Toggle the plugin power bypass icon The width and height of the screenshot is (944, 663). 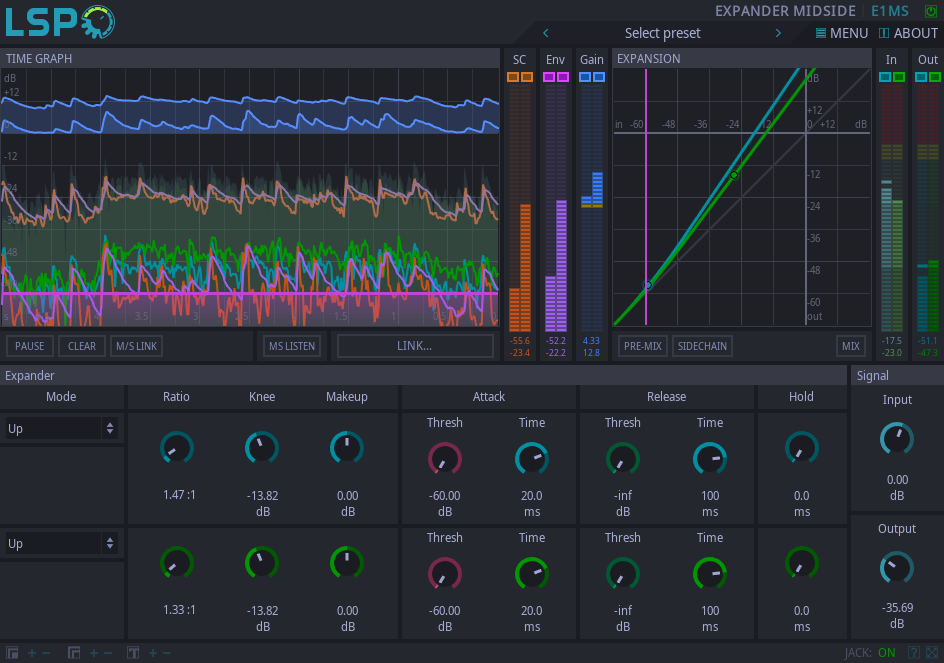coord(931,11)
